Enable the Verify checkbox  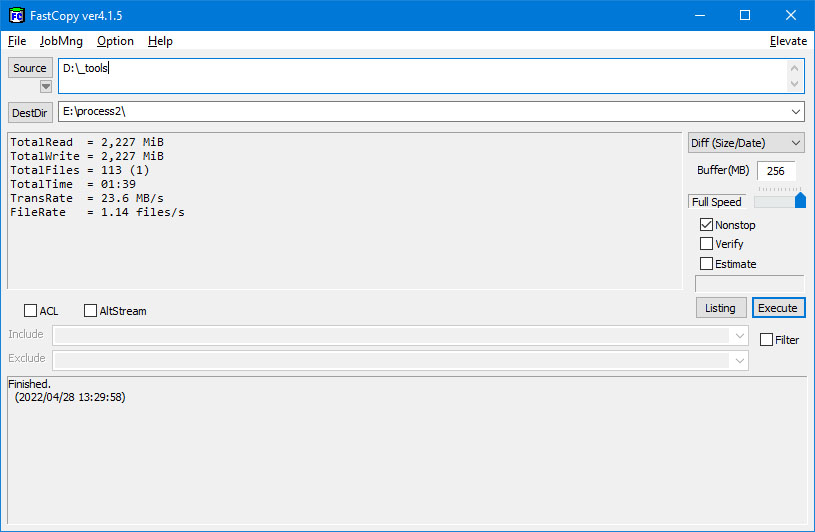point(706,244)
